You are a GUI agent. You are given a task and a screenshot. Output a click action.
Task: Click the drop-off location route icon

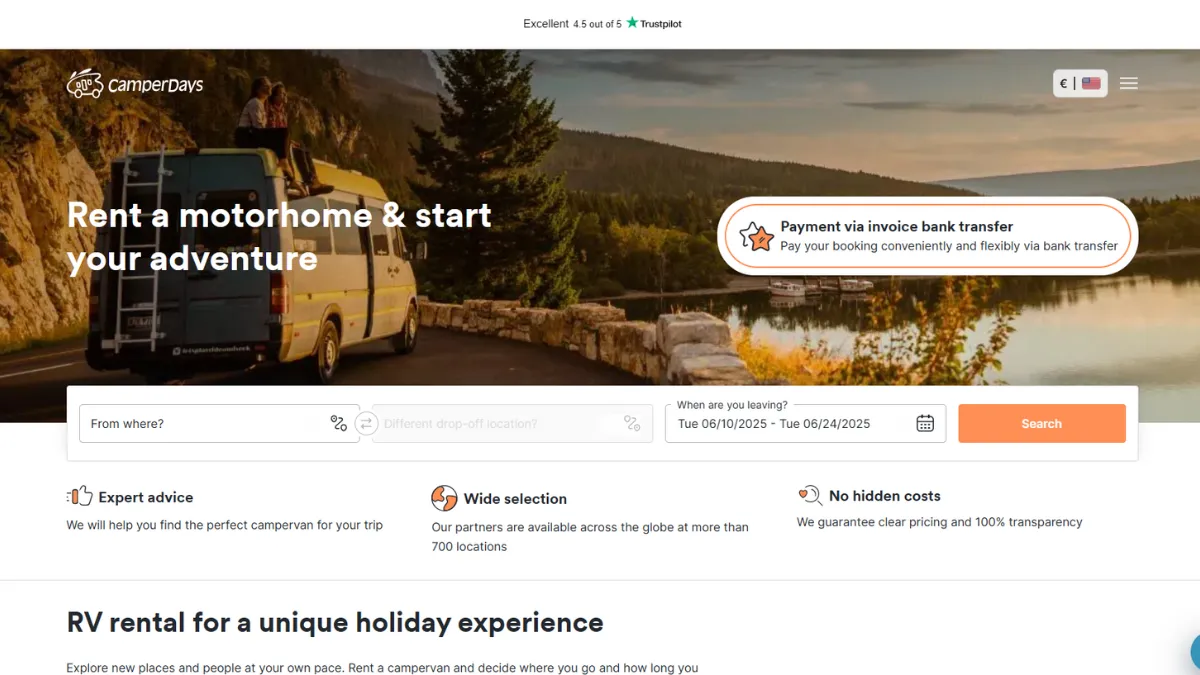(x=632, y=424)
